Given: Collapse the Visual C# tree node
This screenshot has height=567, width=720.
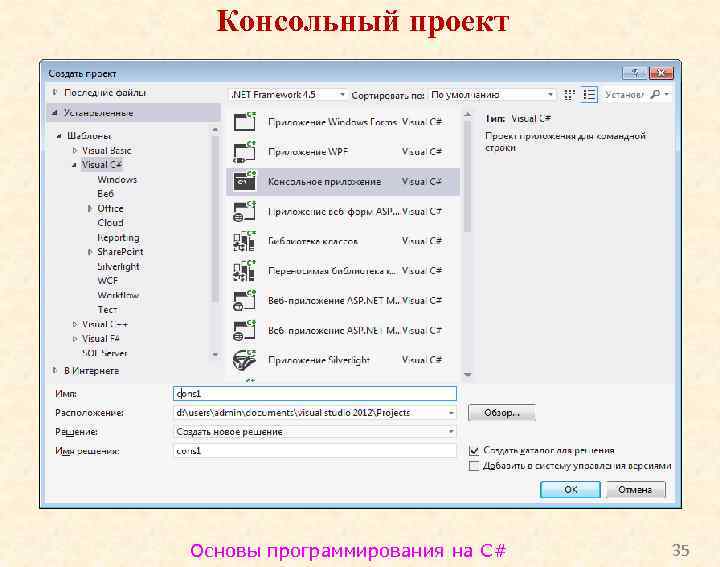Looking at the screenshot, I should [74, 165].
